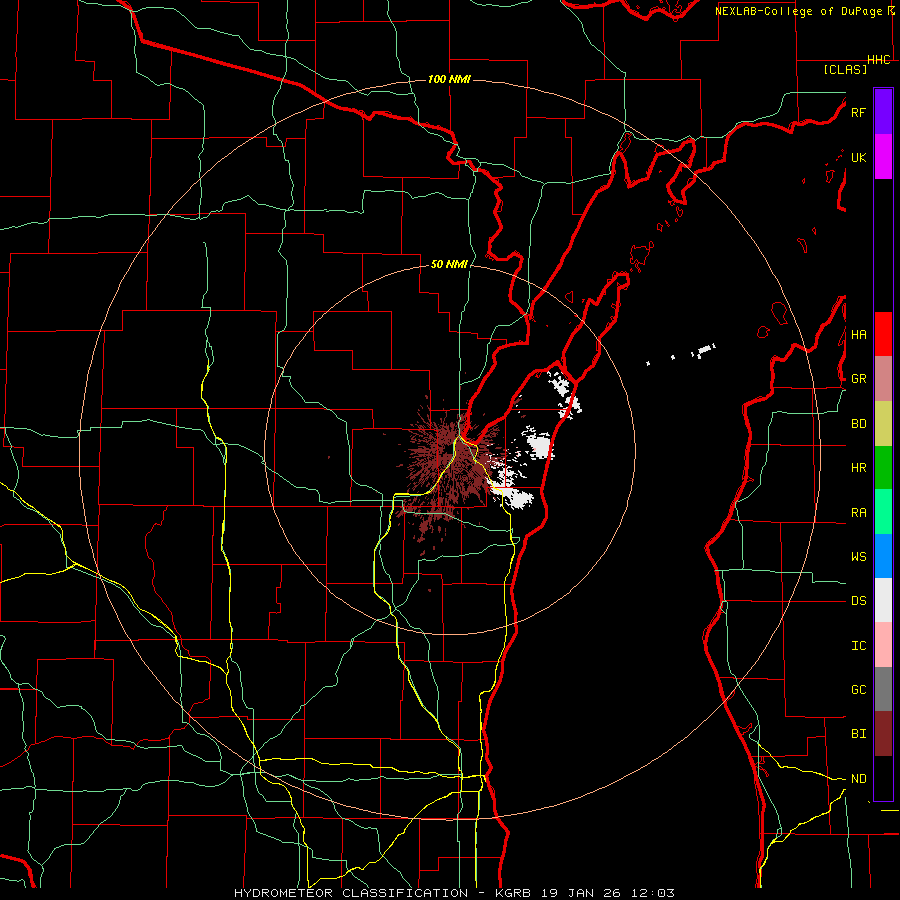Click the 'WS' legend label

point(858,557)
